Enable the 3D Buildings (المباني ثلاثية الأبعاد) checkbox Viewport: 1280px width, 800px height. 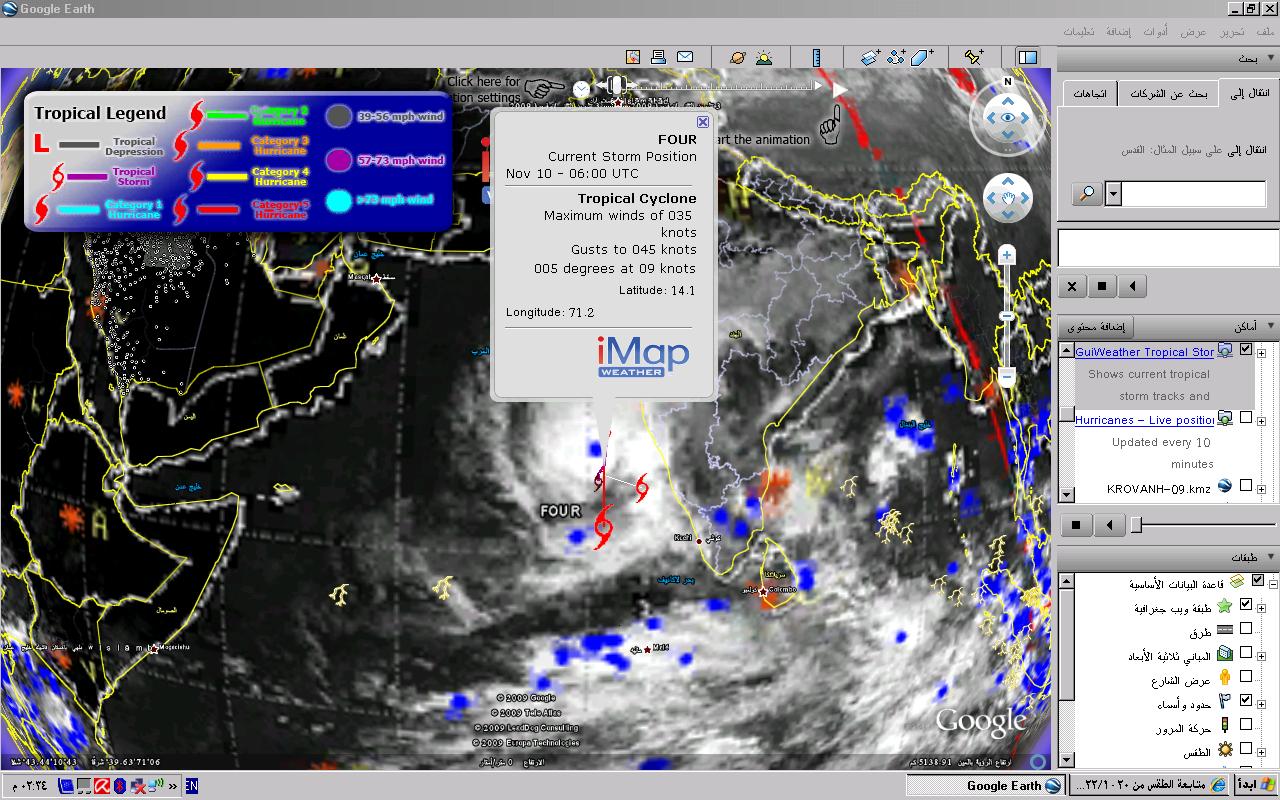coord(1246,653)
